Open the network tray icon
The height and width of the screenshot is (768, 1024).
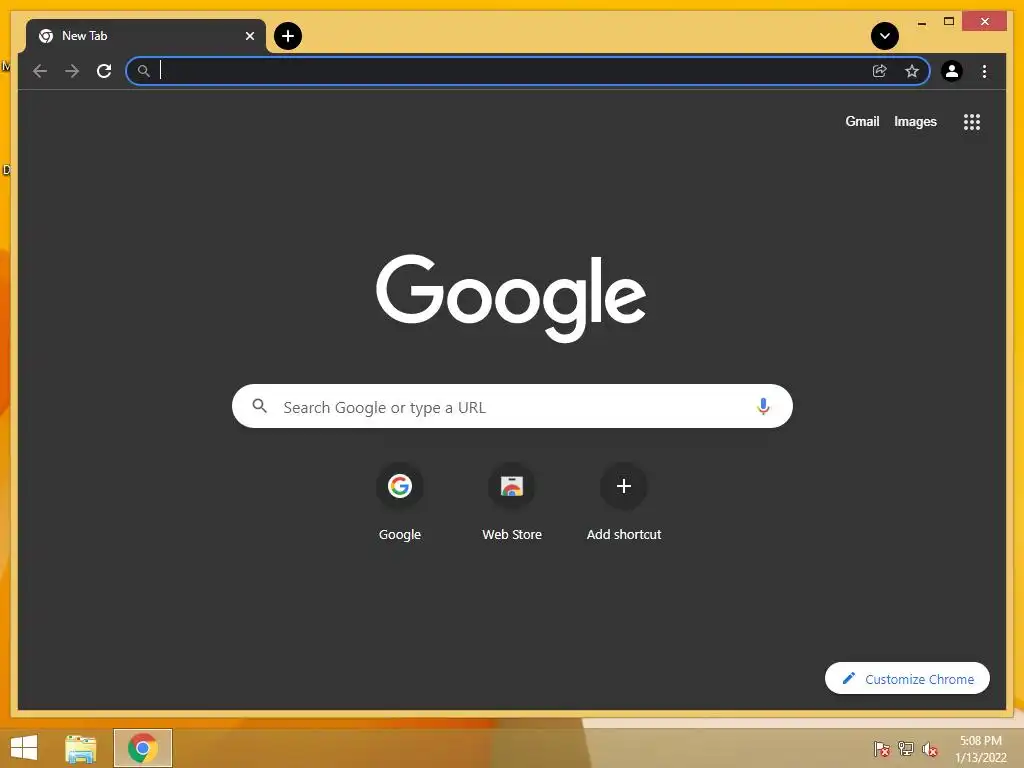(906, 749)
